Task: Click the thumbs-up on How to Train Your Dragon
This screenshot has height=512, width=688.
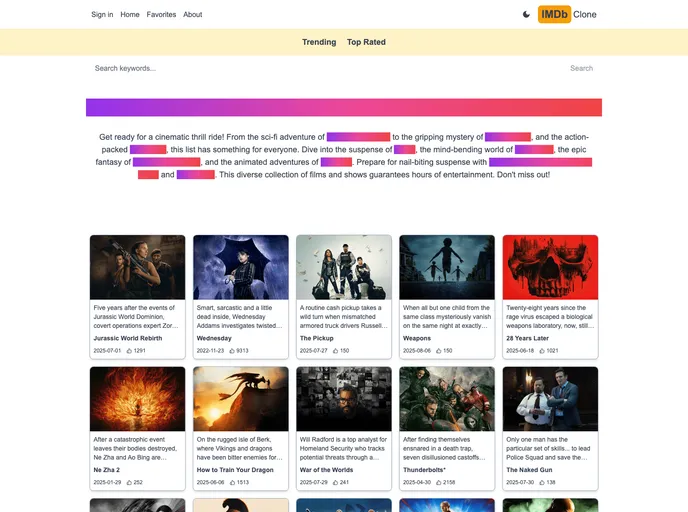Action: [x=233, y=482]
